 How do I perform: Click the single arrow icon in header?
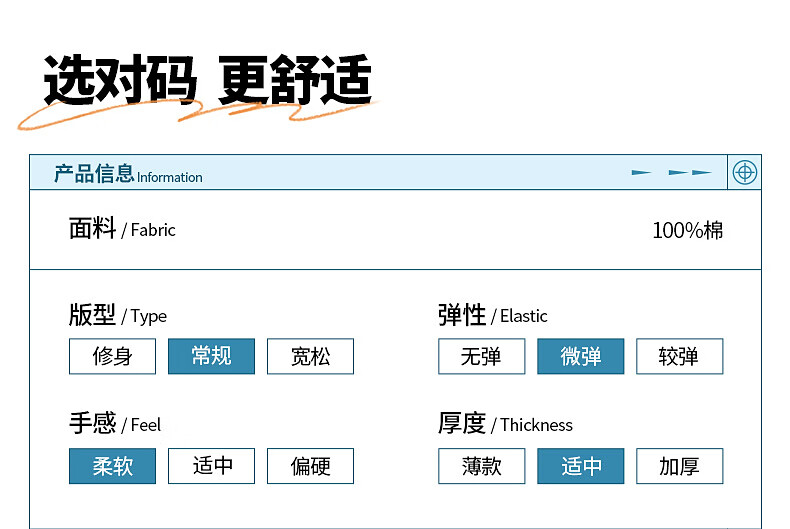[x=641, y=172]
